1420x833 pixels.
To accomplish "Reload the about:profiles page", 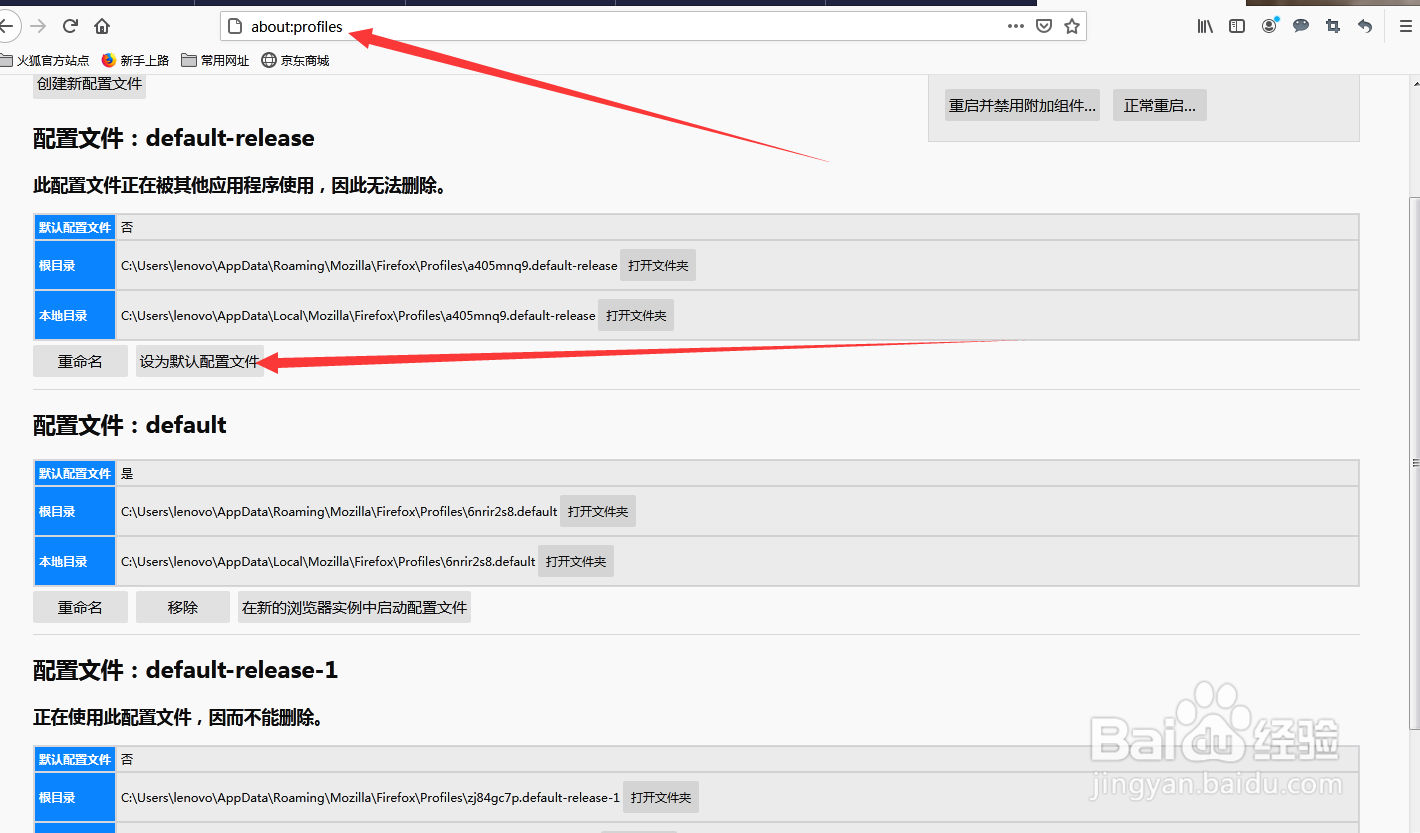I will (x=70, y=26).
